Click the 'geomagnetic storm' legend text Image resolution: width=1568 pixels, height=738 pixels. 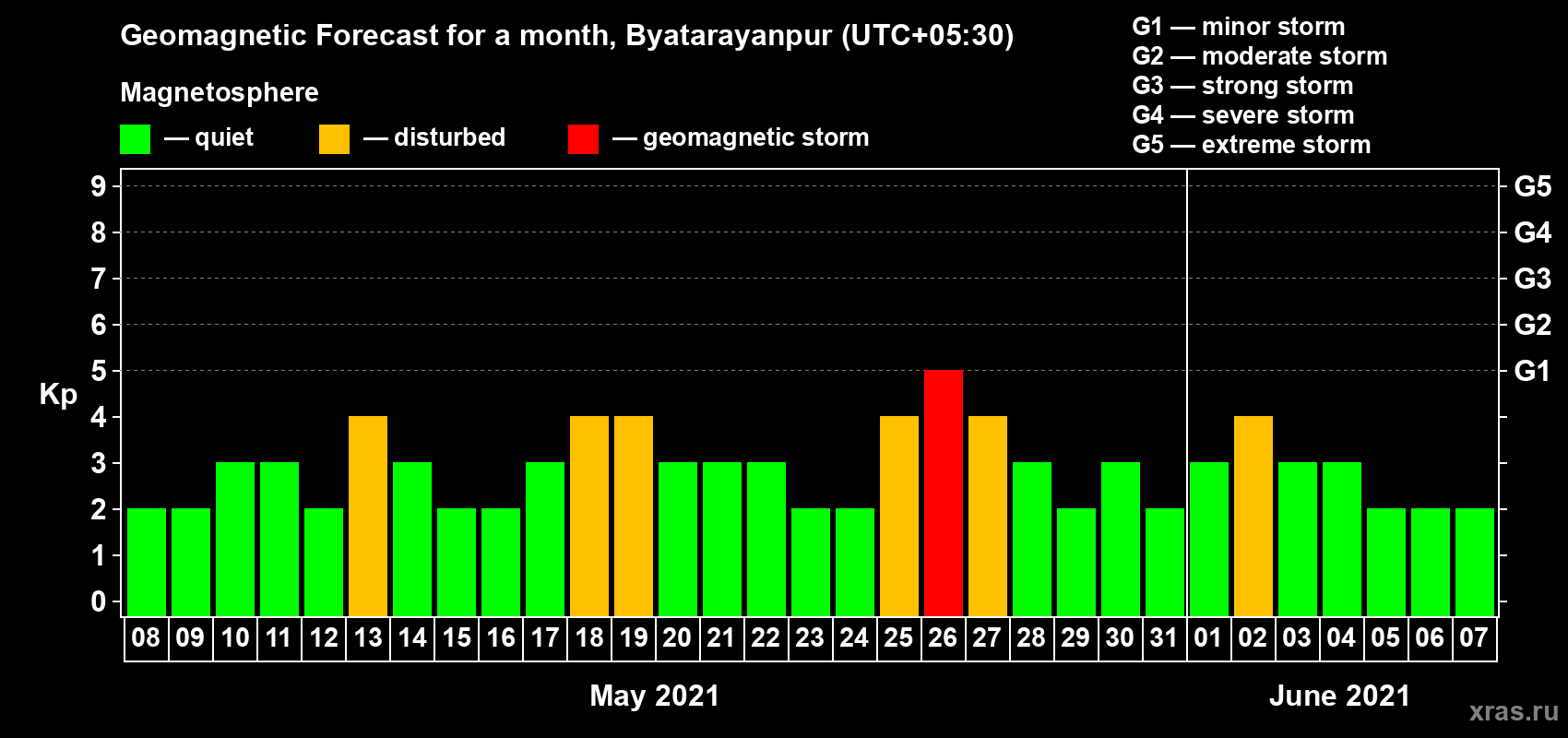[x=755, y=138]
